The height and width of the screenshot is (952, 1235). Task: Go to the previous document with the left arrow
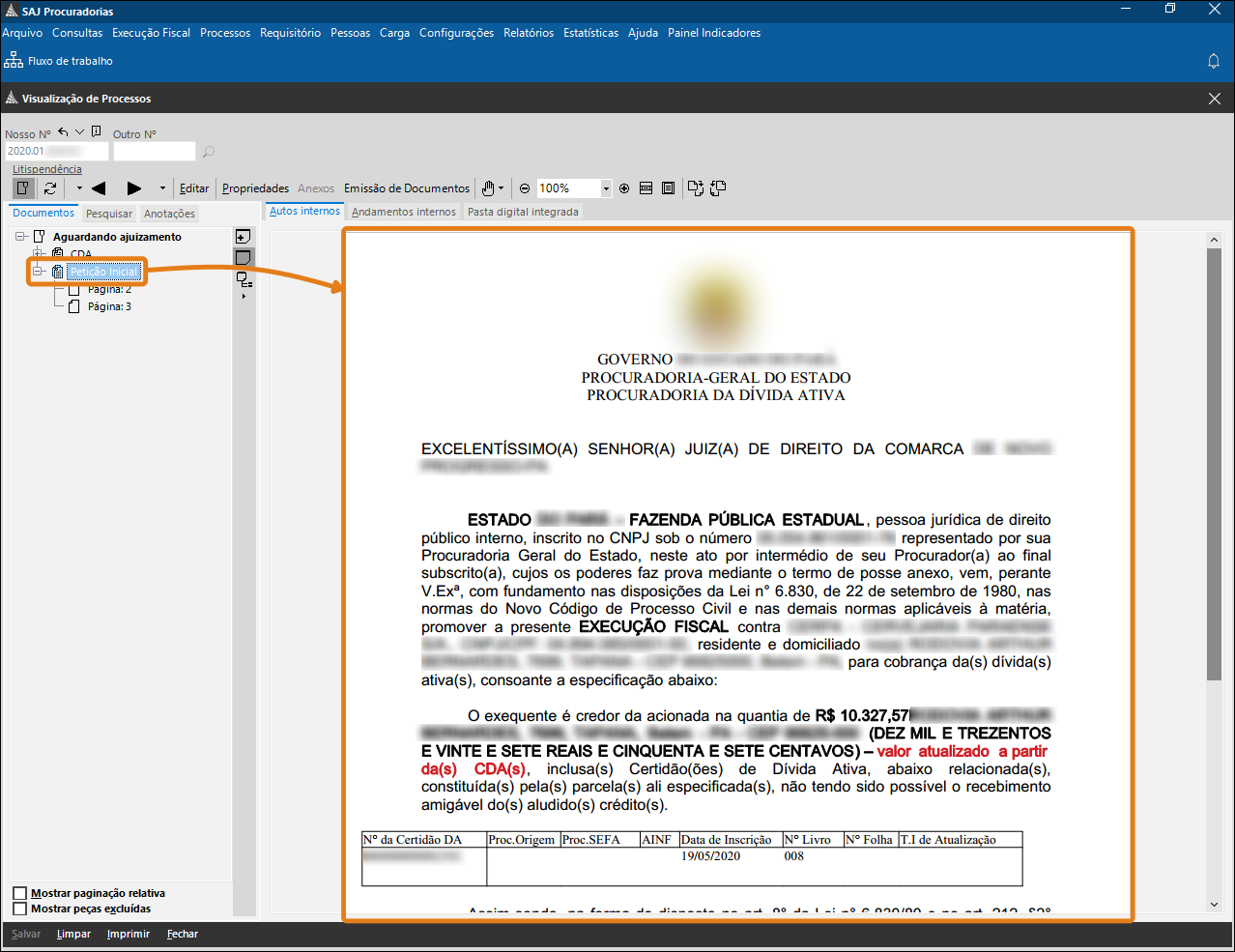pyautogui.click(x=98, y=188)
